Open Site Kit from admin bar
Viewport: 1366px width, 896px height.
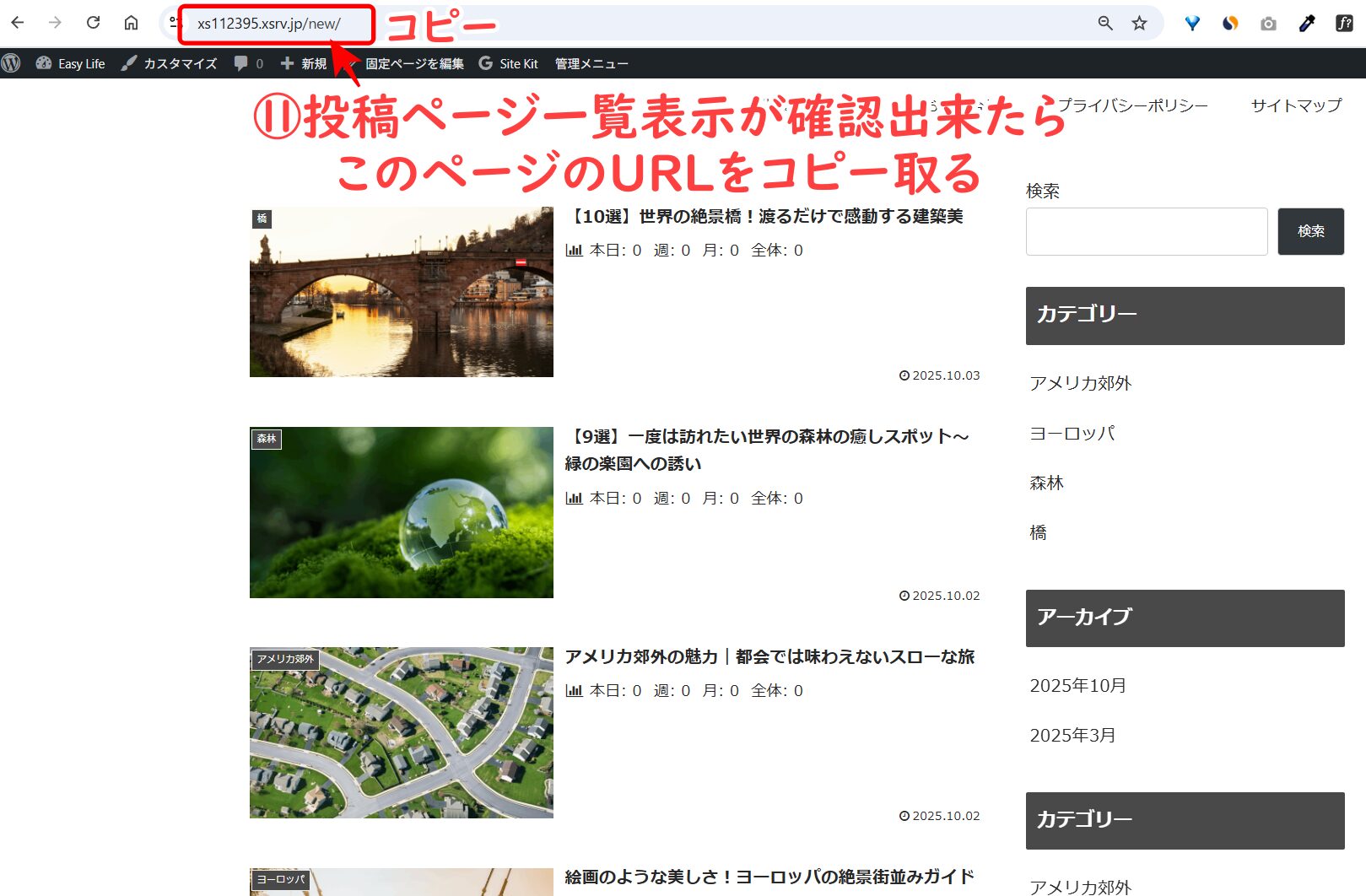[x=508, y=63]
